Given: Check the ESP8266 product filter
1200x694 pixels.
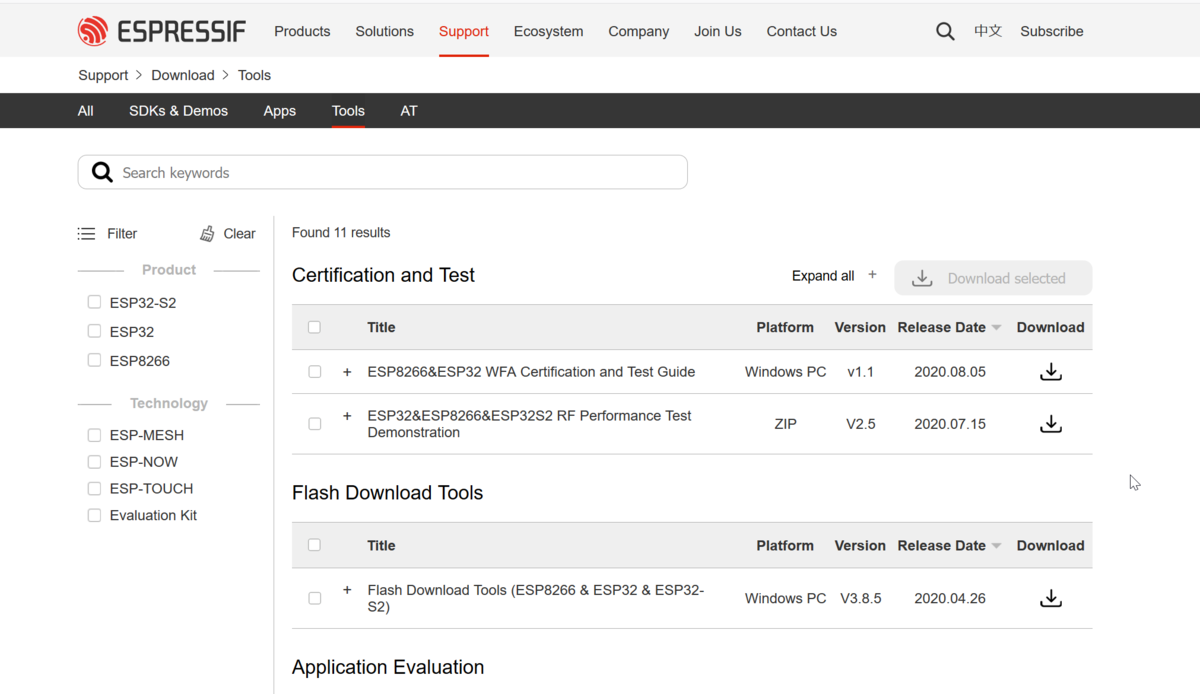Looking at the screenshot, I should click(x=94, y=360).
